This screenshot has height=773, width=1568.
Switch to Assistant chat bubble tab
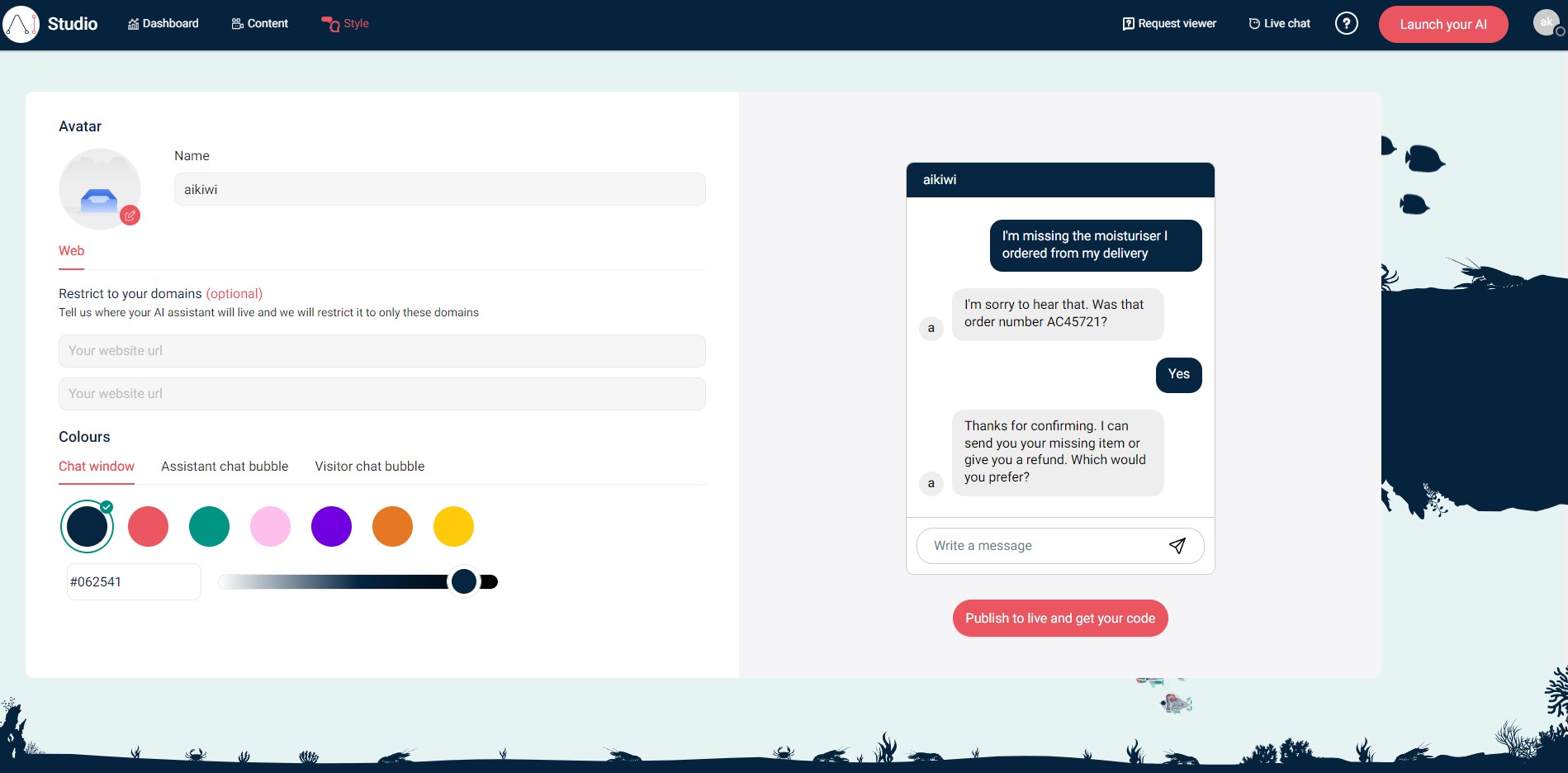coord(225,467)
